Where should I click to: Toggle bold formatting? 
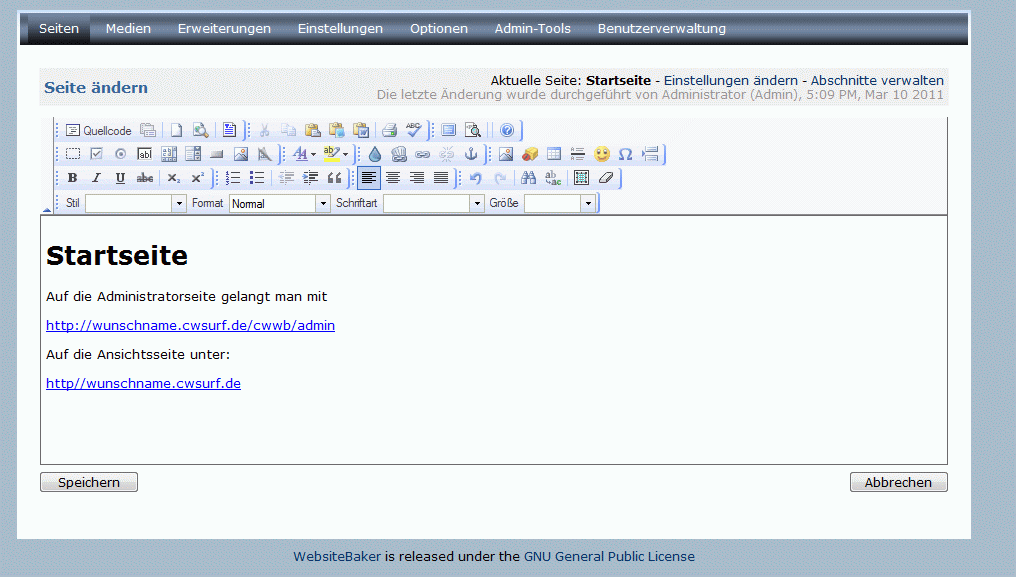[x=73, y=178]
